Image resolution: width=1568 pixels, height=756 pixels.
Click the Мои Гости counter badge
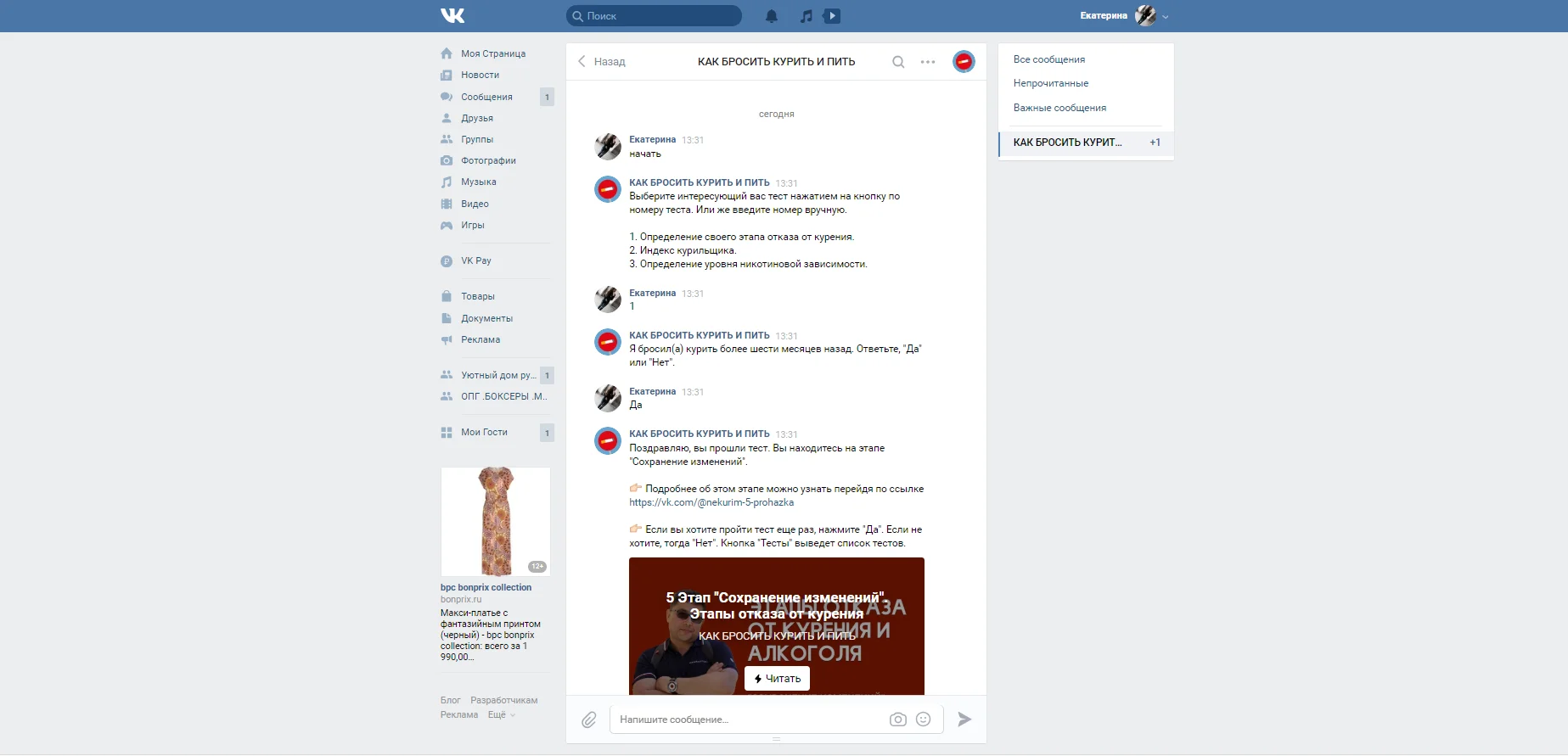(547, 433)
